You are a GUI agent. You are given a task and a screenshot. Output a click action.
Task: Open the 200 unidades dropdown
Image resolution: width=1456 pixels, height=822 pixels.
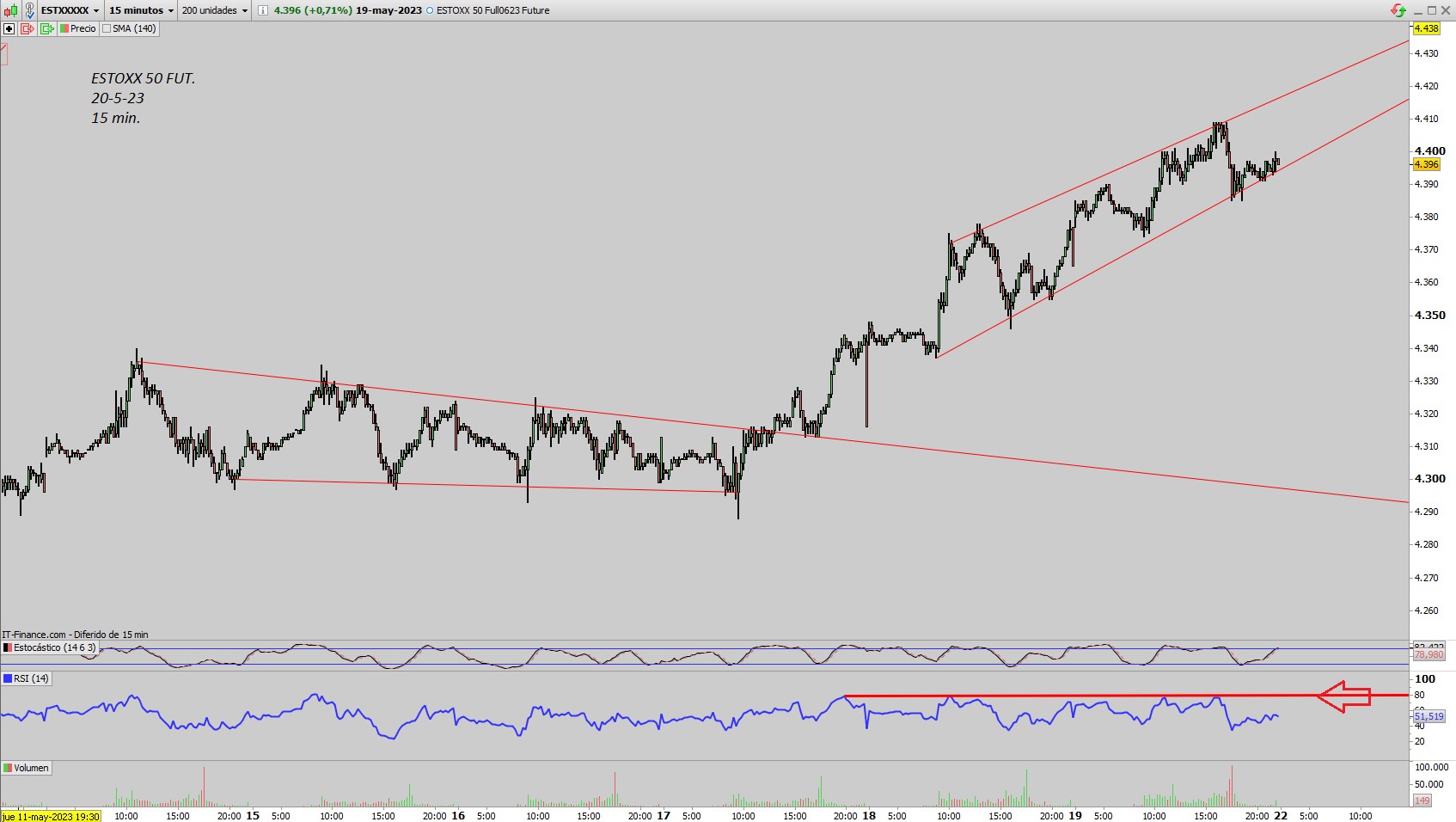coord(214,10)
